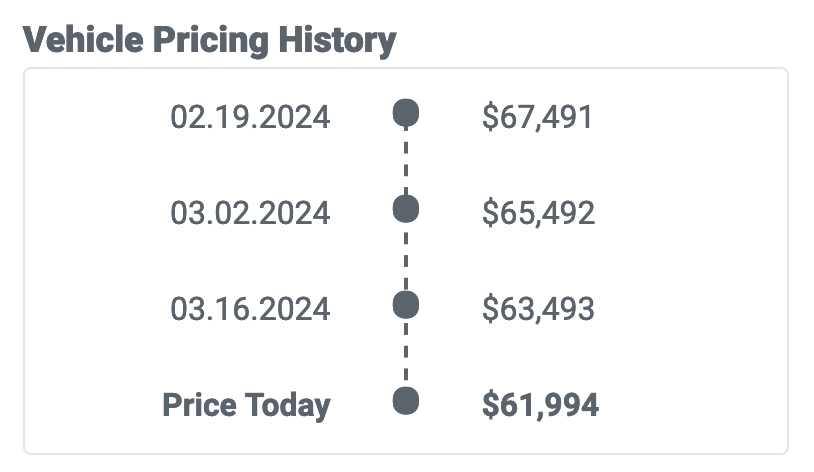Select the Price Today timeline dot
The width and height of the screenshot is (814, 472).
(405, 401)
